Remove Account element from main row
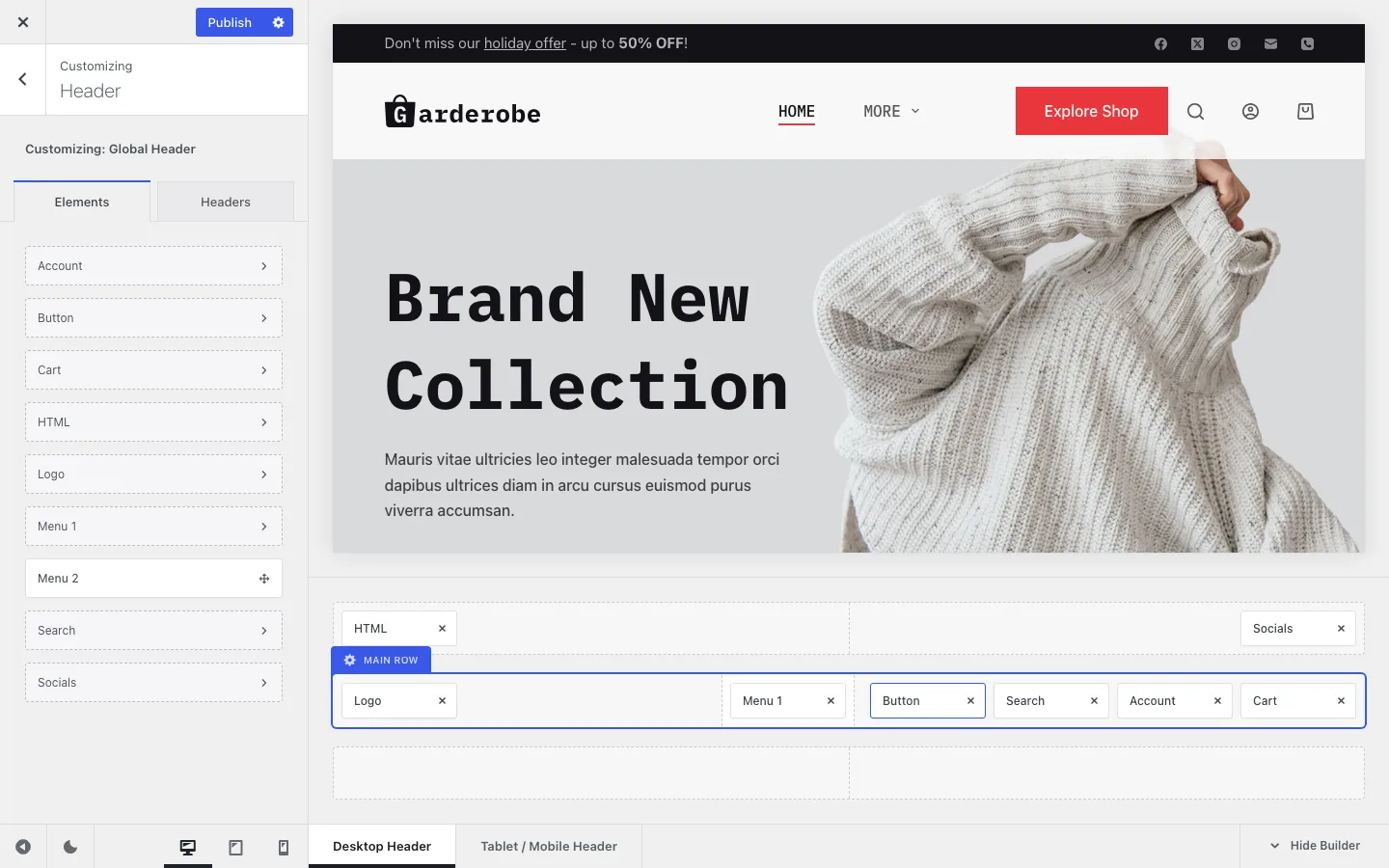 (x=1217, y=700)
